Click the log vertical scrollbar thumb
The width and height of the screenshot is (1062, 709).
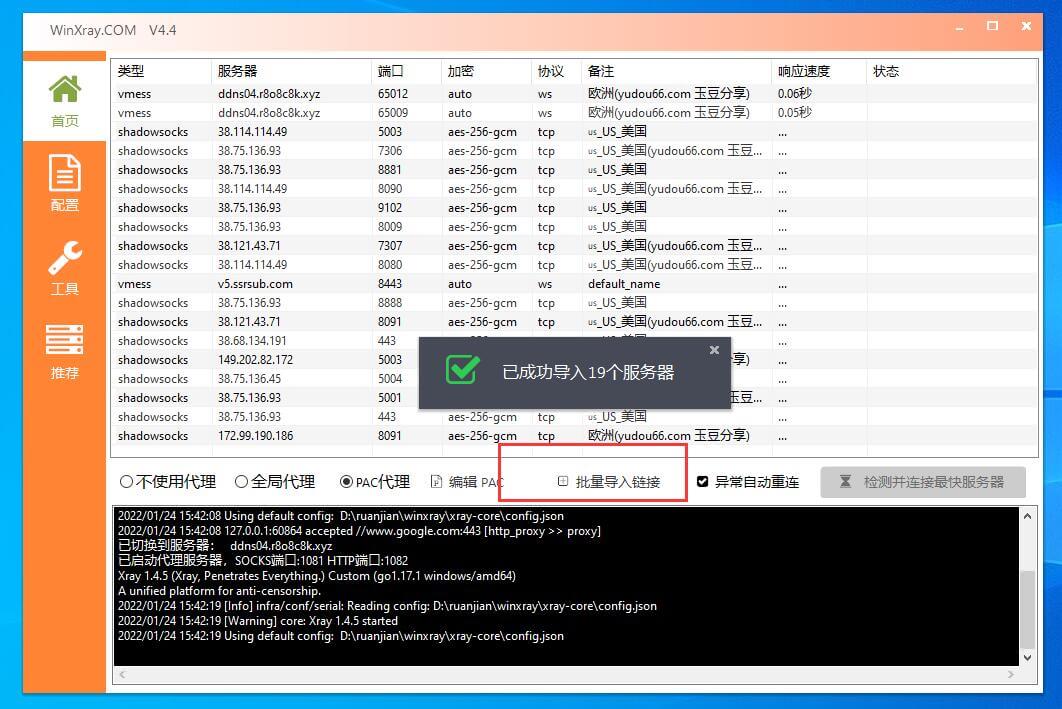(x=1027, y=609)
